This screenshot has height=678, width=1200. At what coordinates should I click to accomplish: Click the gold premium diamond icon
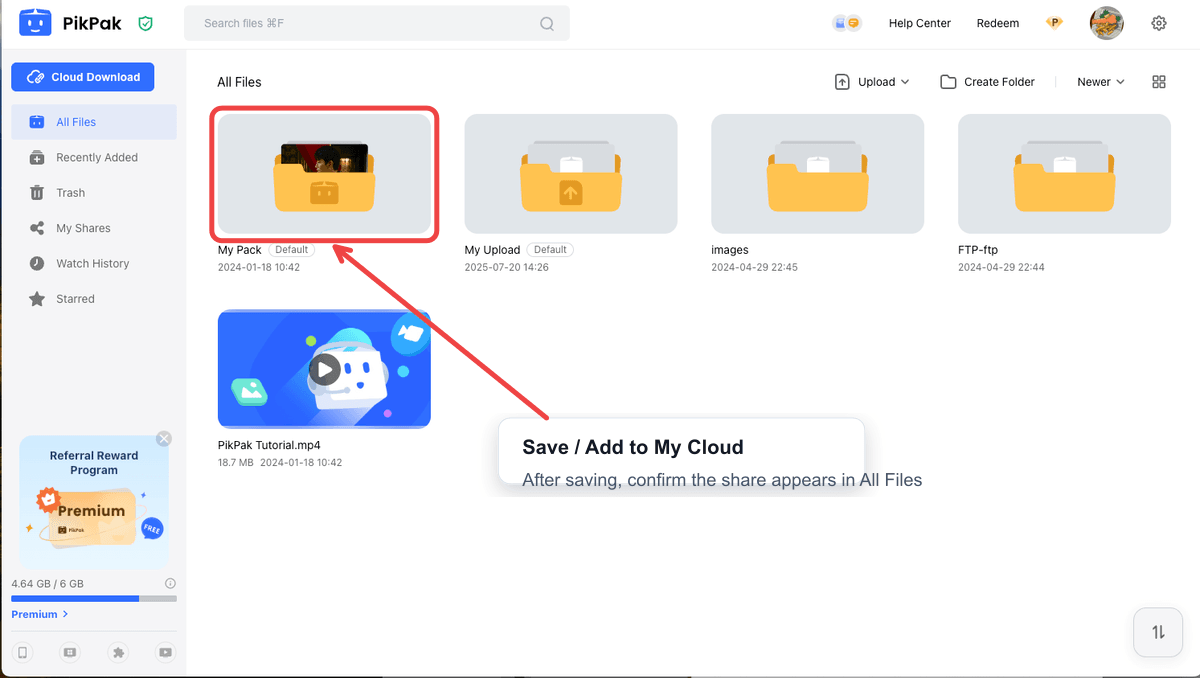point(1054,23)
